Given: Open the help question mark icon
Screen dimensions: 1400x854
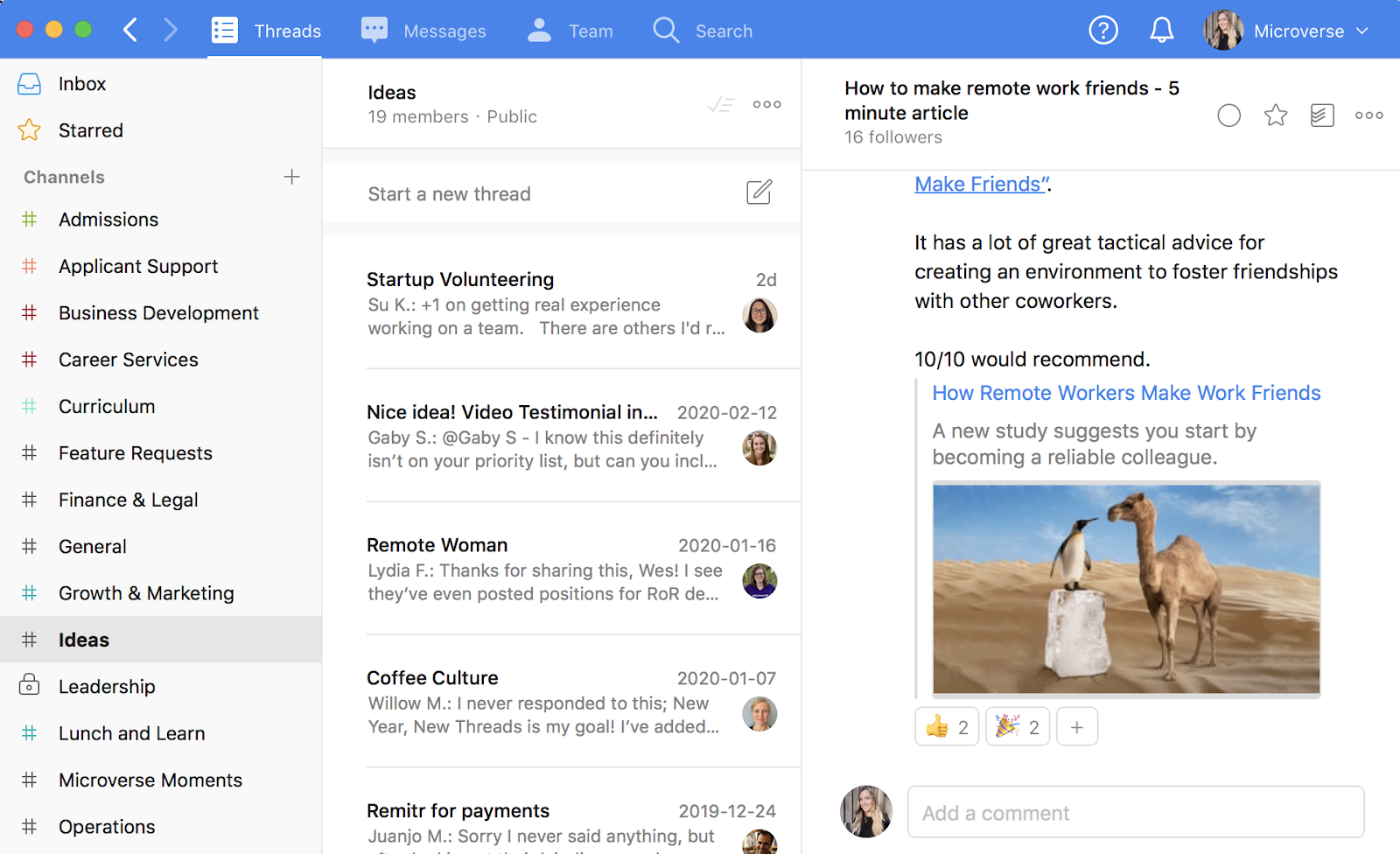Looking at the screenshot, I should [x=1103, y=31].
